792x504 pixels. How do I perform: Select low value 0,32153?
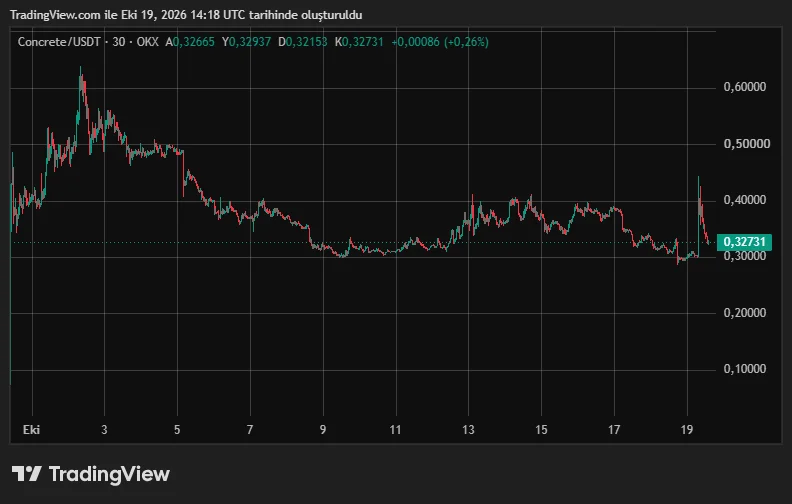(307, 42)
